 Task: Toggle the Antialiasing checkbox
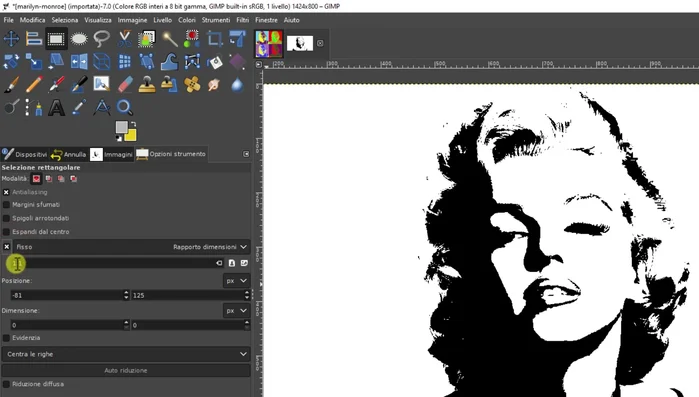(x=6, y=192)
